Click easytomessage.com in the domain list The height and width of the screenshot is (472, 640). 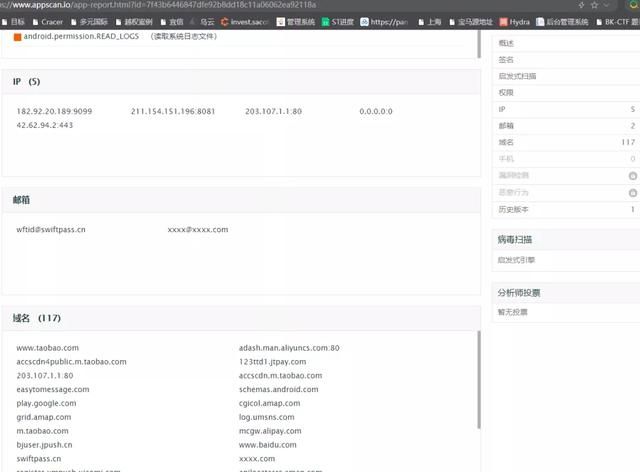[x=53, y=390]
